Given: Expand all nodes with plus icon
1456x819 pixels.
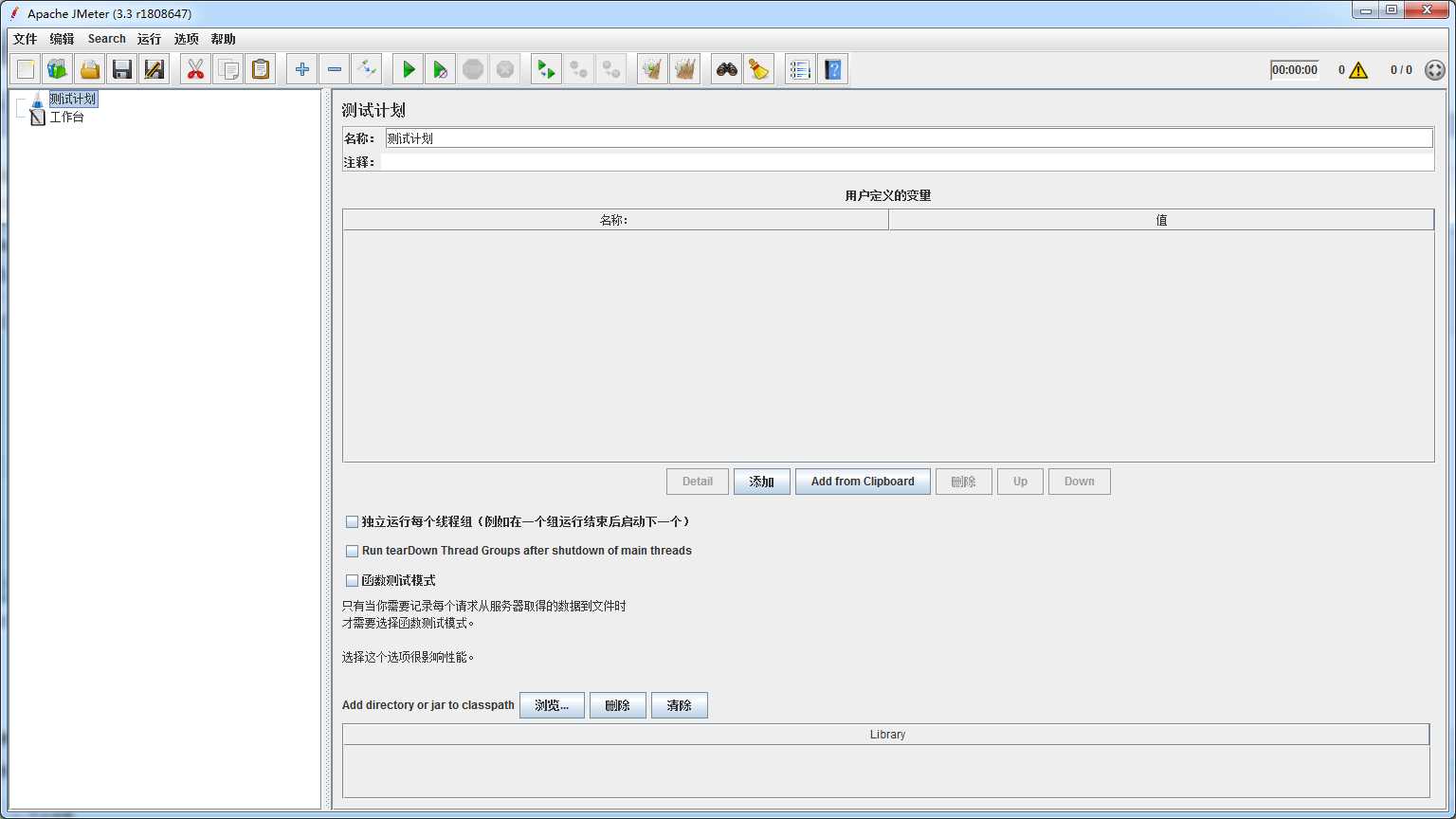Looking at the screenshot, I should click(x=302, y=69).
